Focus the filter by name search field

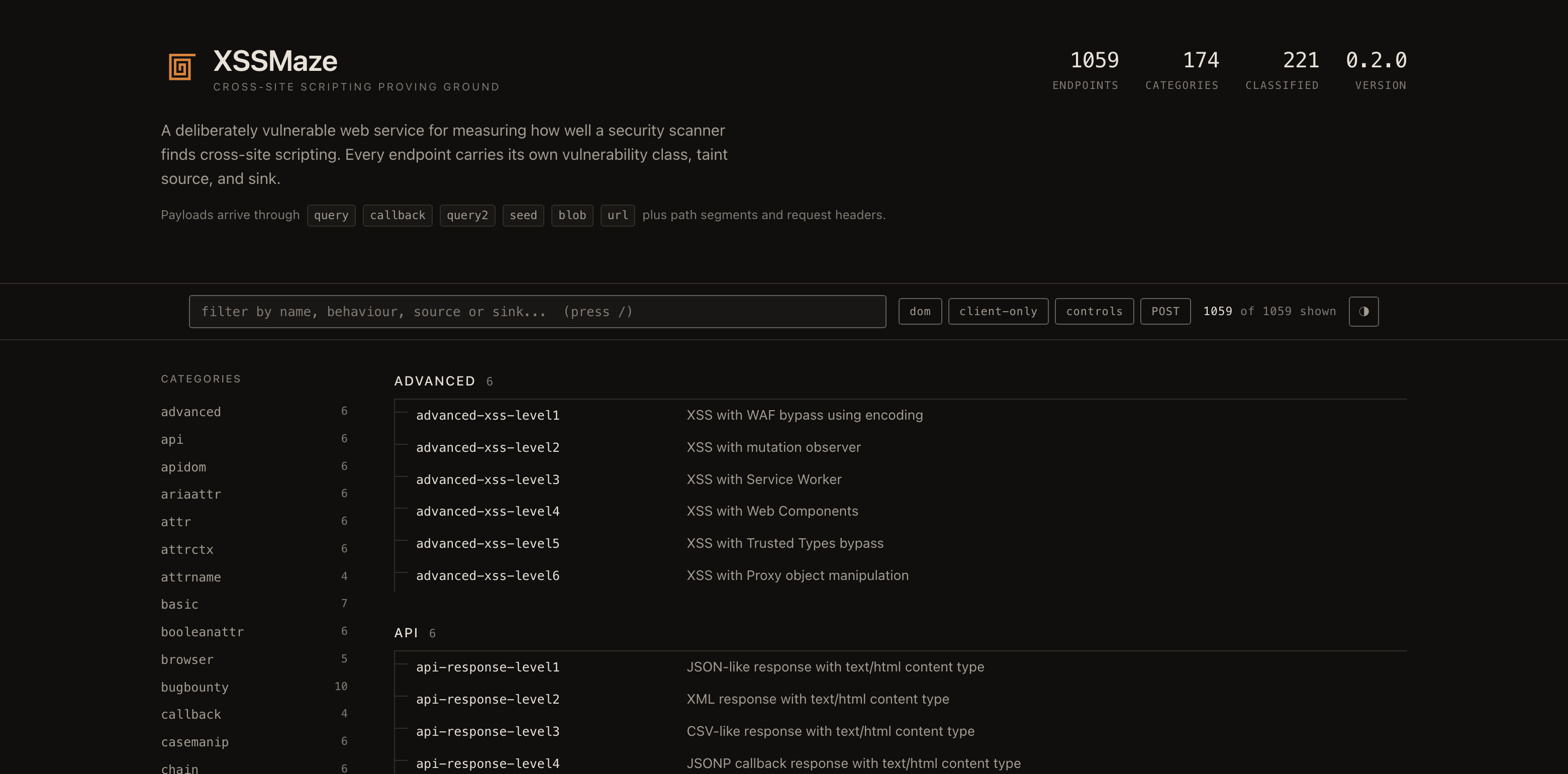(x=537, y=311)
